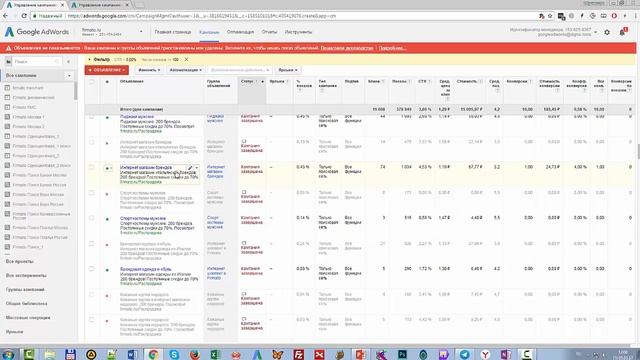Collapse the campaign sidebar with double arrow
The height and width of the screenshot is (360, 640).
pos(68,62)
